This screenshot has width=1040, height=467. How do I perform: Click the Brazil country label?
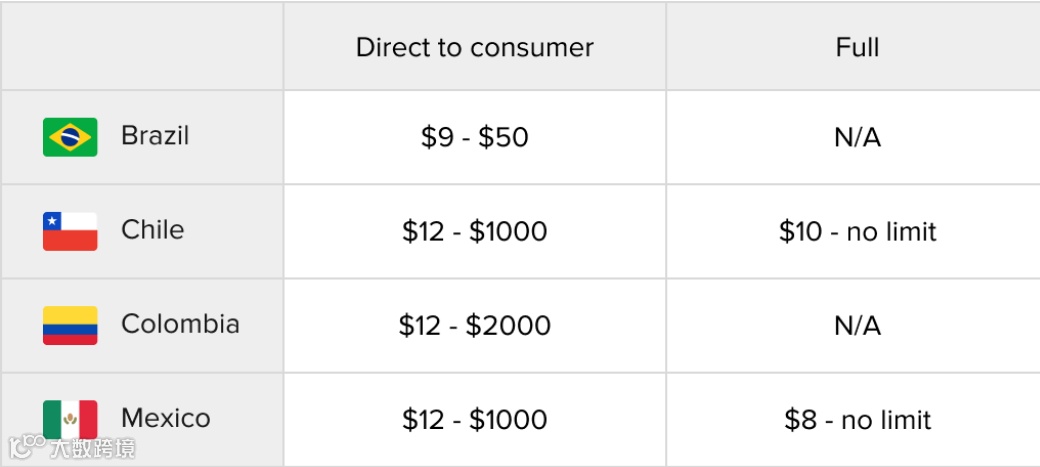[x=155, y=136]
